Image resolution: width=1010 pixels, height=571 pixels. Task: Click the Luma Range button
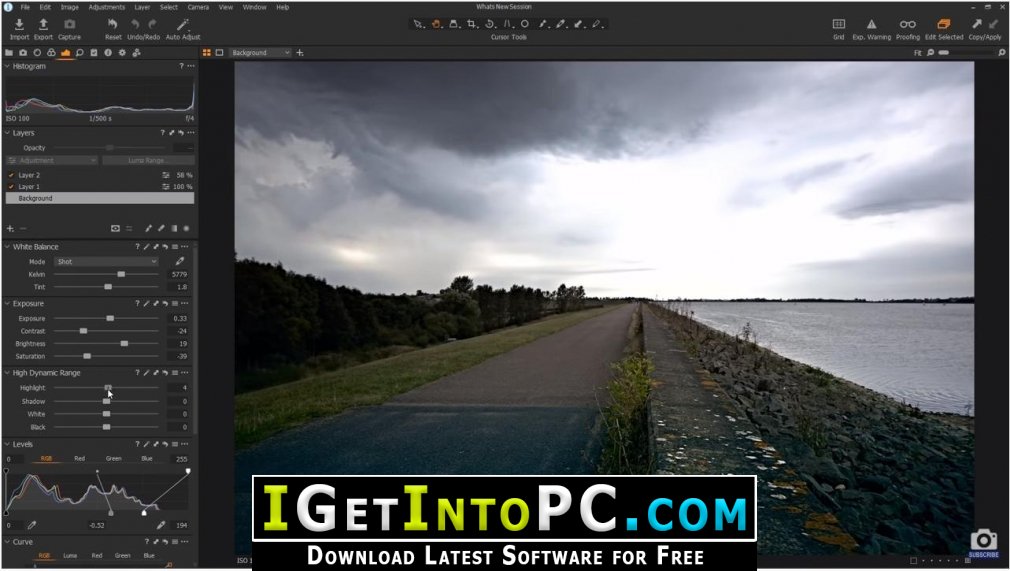(147, 160)
